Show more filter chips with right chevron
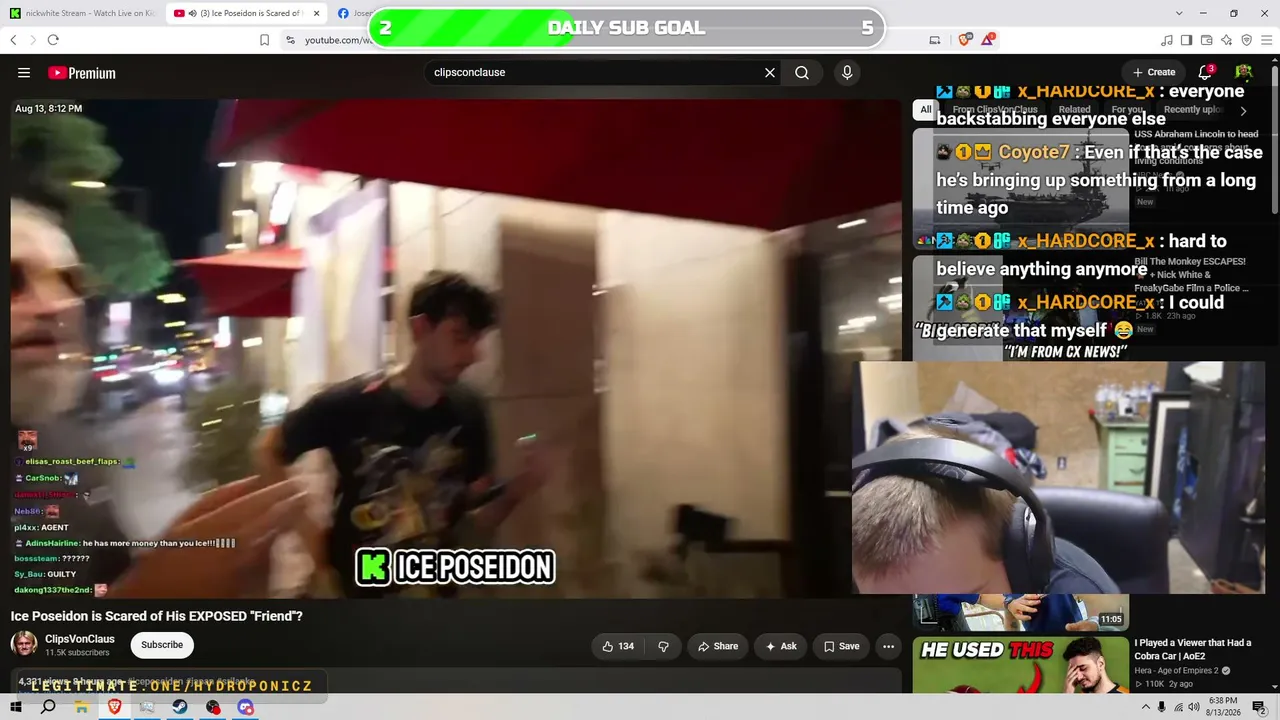Image resolution: width=1280 pixels, height=720 pixels. coord(1243,111)
